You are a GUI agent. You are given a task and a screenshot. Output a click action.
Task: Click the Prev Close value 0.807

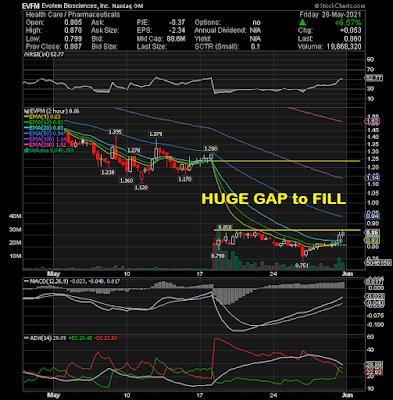pos(74,47)
